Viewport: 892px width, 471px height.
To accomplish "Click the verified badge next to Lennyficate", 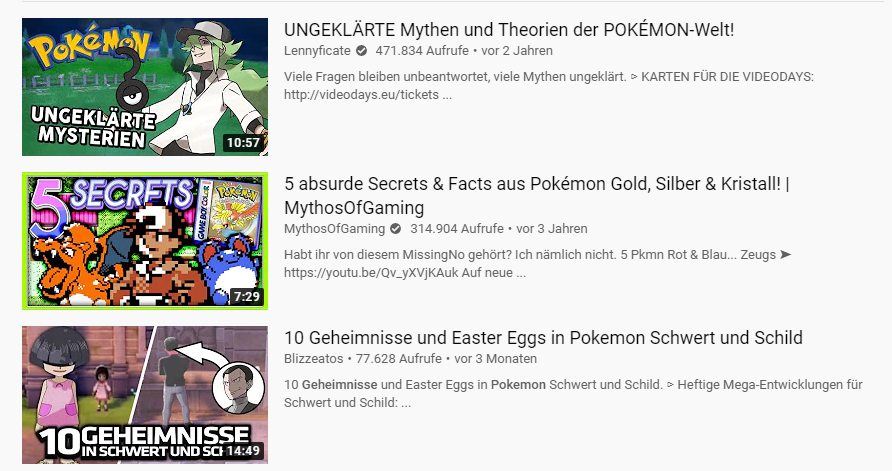I will [361, 51].
